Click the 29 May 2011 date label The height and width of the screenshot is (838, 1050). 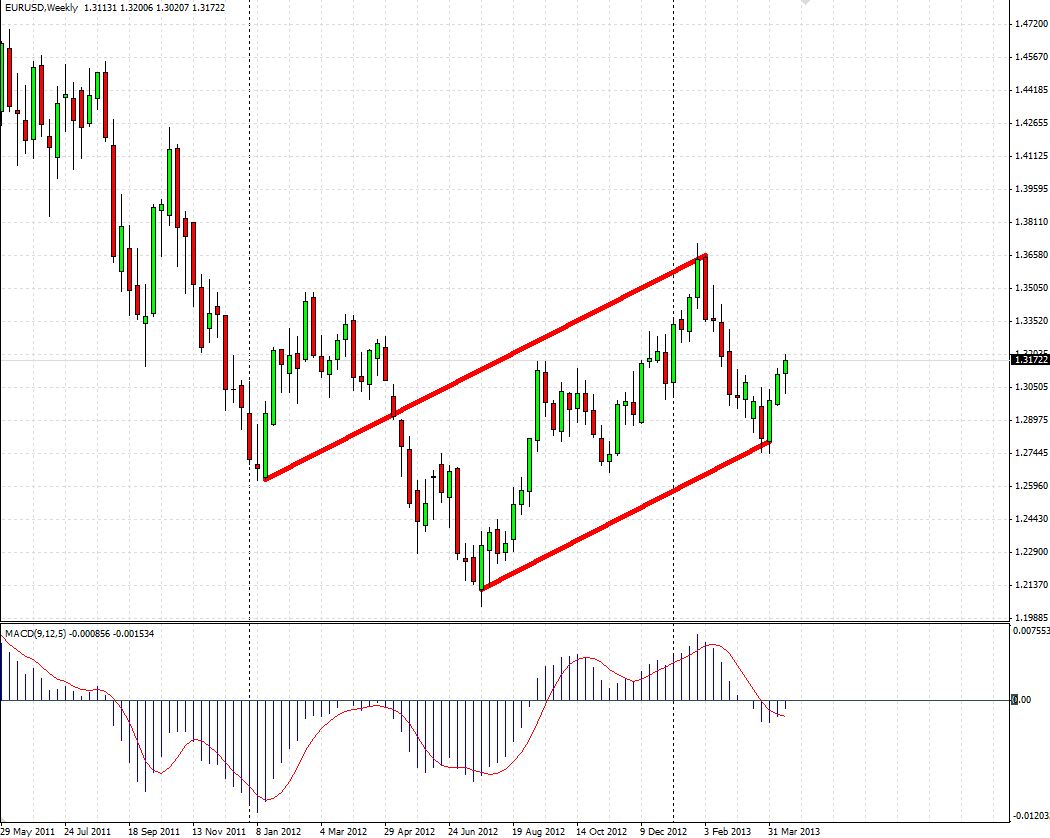point(28,831)
